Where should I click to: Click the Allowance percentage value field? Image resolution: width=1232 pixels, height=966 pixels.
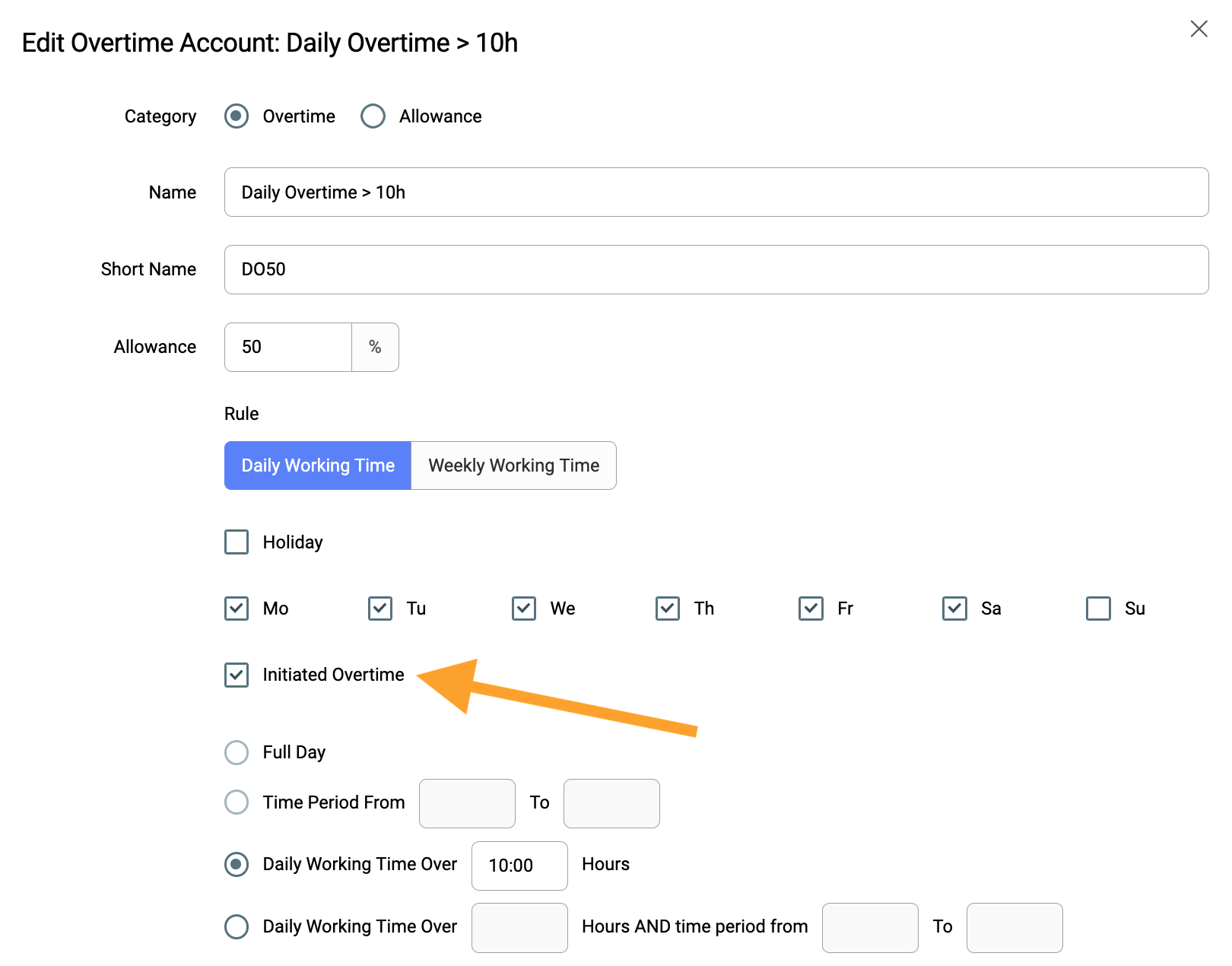pyautogui.click(x=288, y=347)
